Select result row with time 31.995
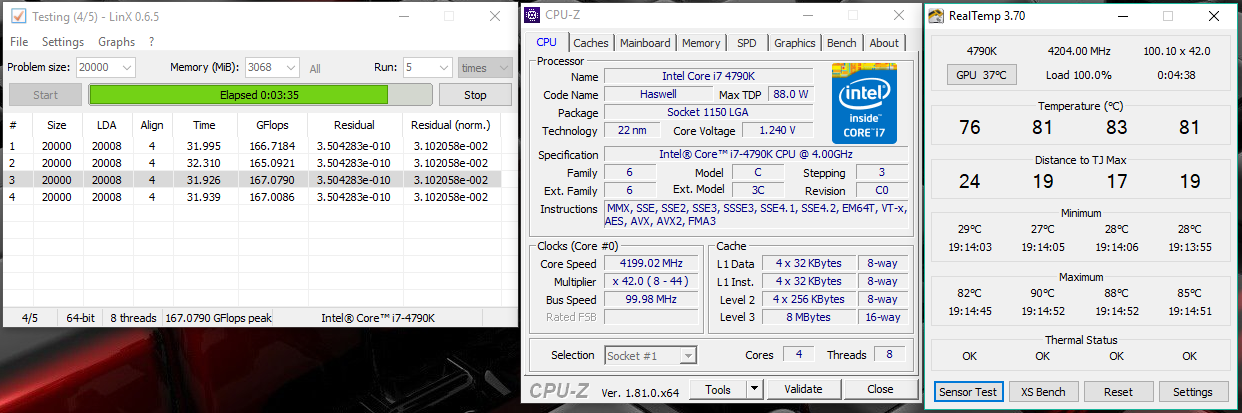This screenshot has width=1242, height=413. point(251,145)
